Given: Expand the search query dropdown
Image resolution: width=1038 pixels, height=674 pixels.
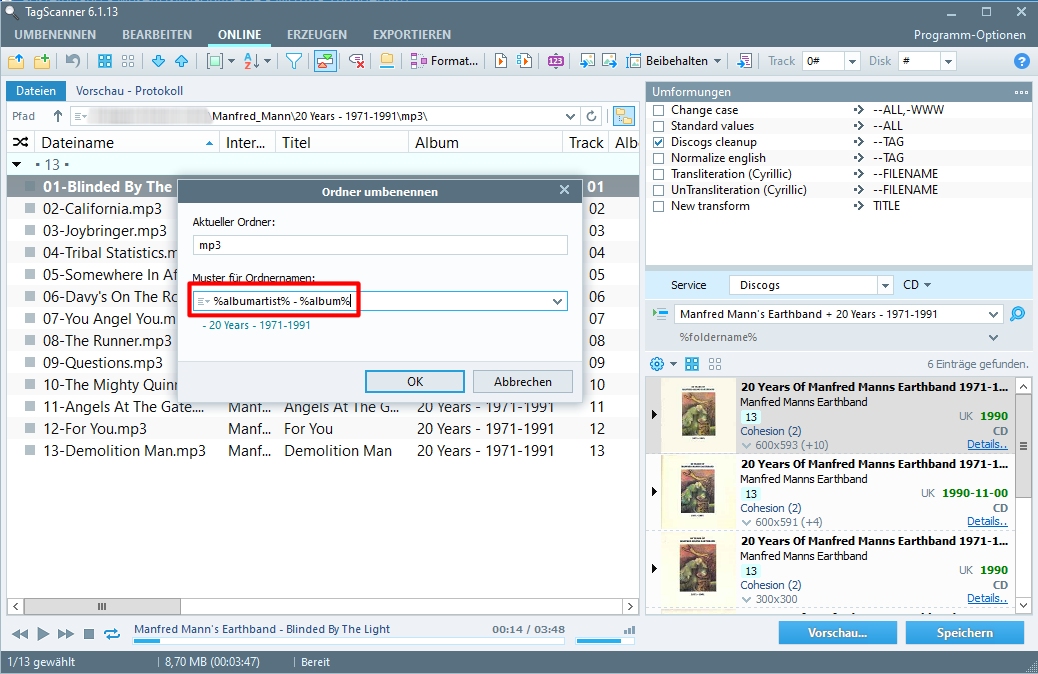Looking at the screenshot, I should pyautogui.click(x=993, y=314).
